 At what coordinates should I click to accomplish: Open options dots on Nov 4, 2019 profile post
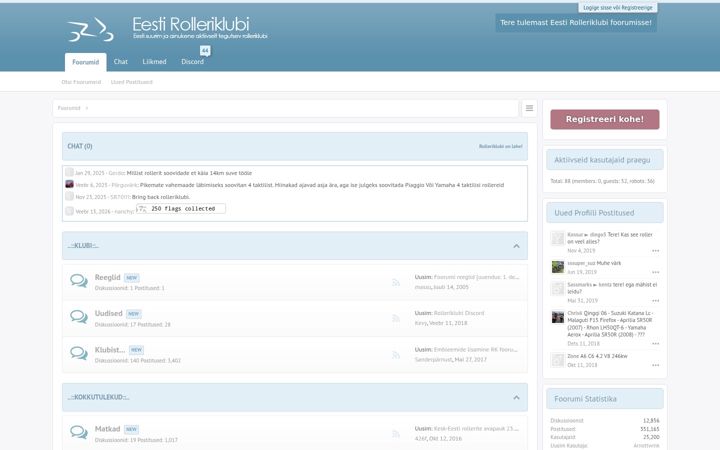tap(655, 251)
